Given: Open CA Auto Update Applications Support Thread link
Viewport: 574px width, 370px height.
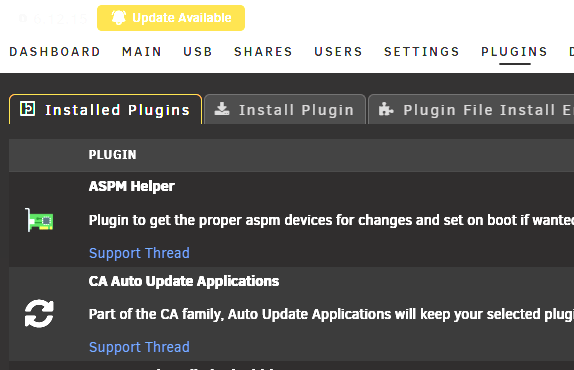Looking at the screenshot, I should (x=139, y=347).
